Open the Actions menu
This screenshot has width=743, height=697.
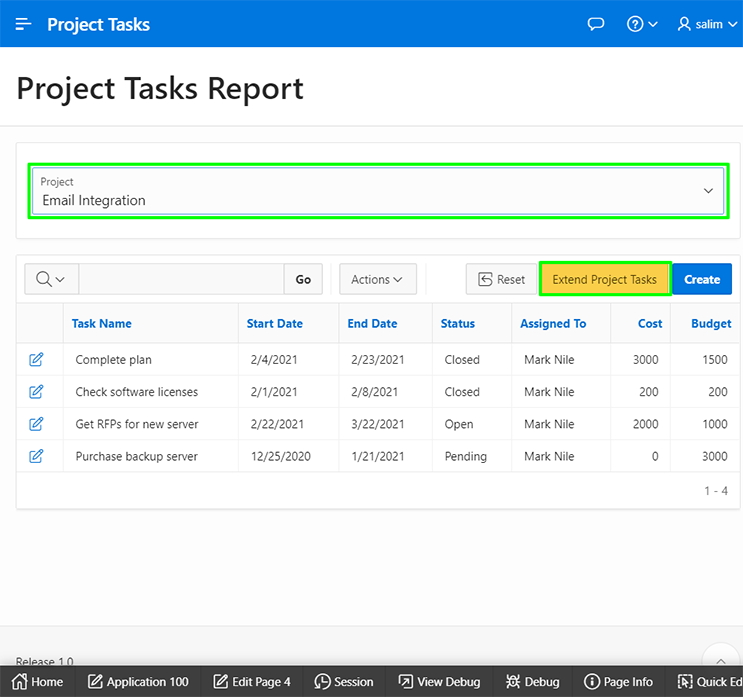click(x=377, y=280)
